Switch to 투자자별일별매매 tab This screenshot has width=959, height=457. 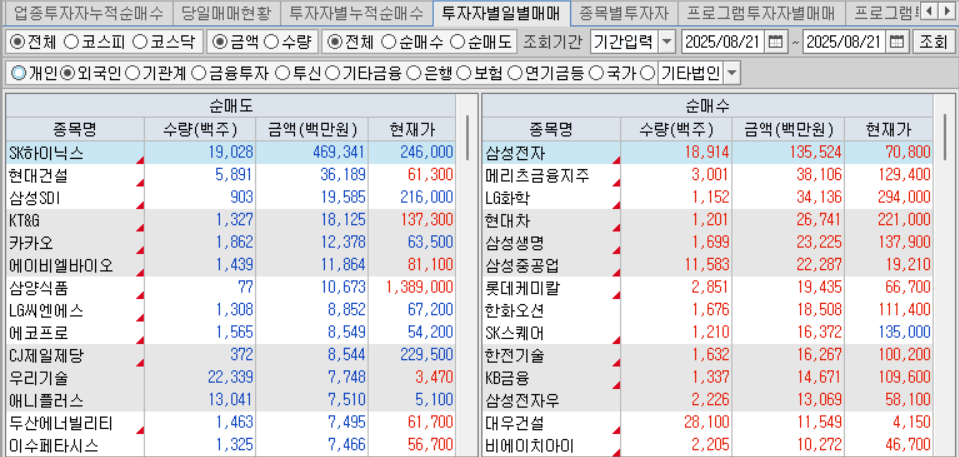point(501,12)
